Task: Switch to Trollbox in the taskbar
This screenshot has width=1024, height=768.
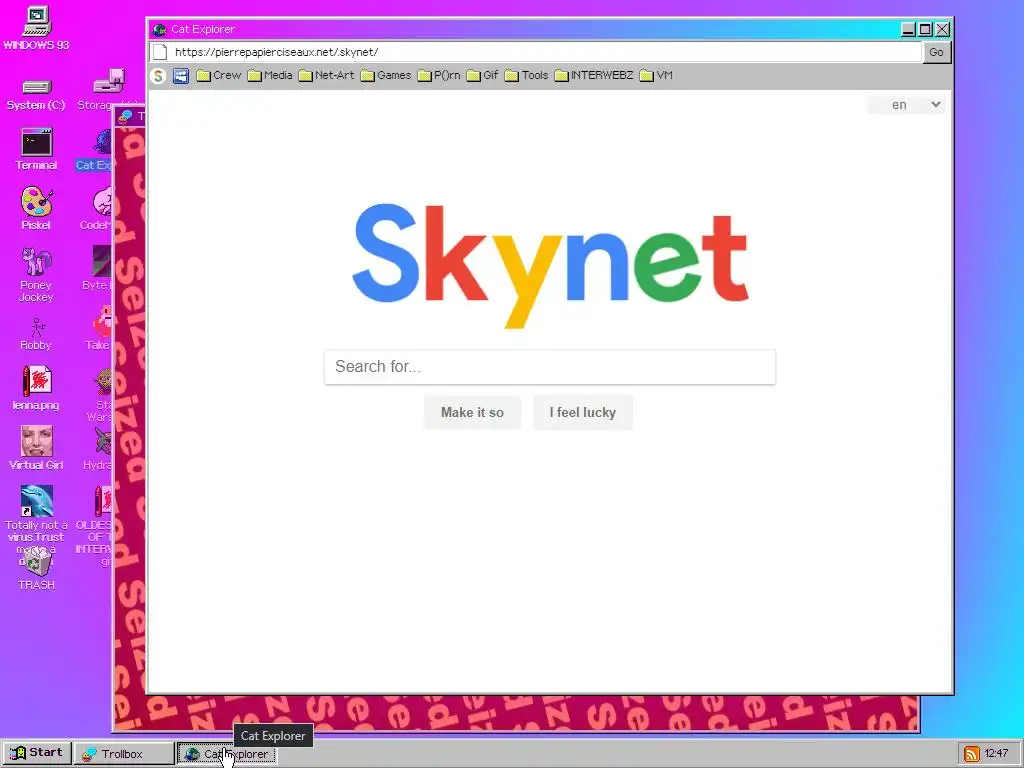Action: click(x=123, y=754)
